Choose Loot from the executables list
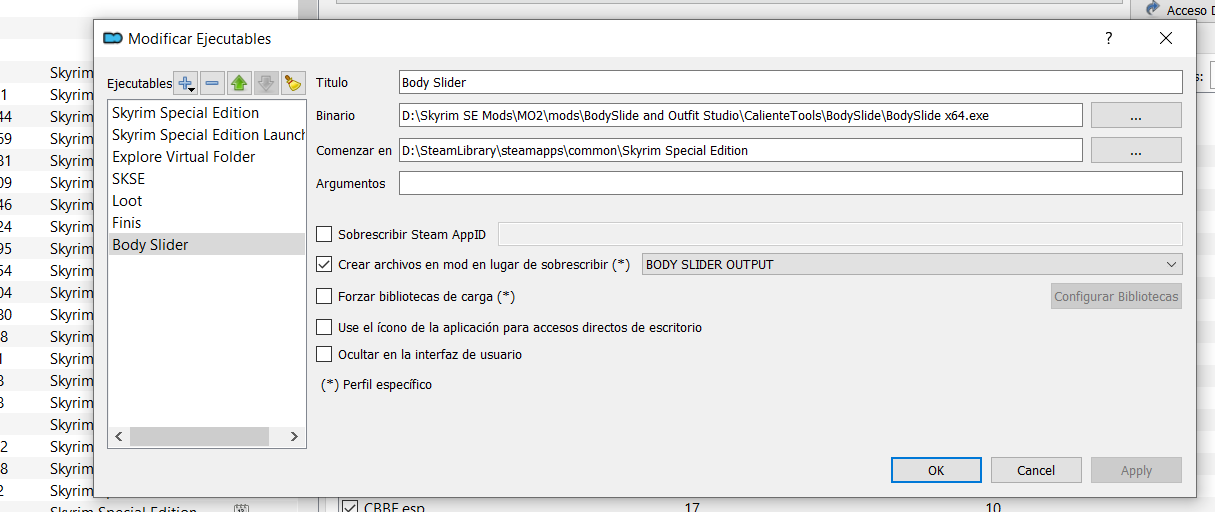The image size is (1215, 512). 207,201
